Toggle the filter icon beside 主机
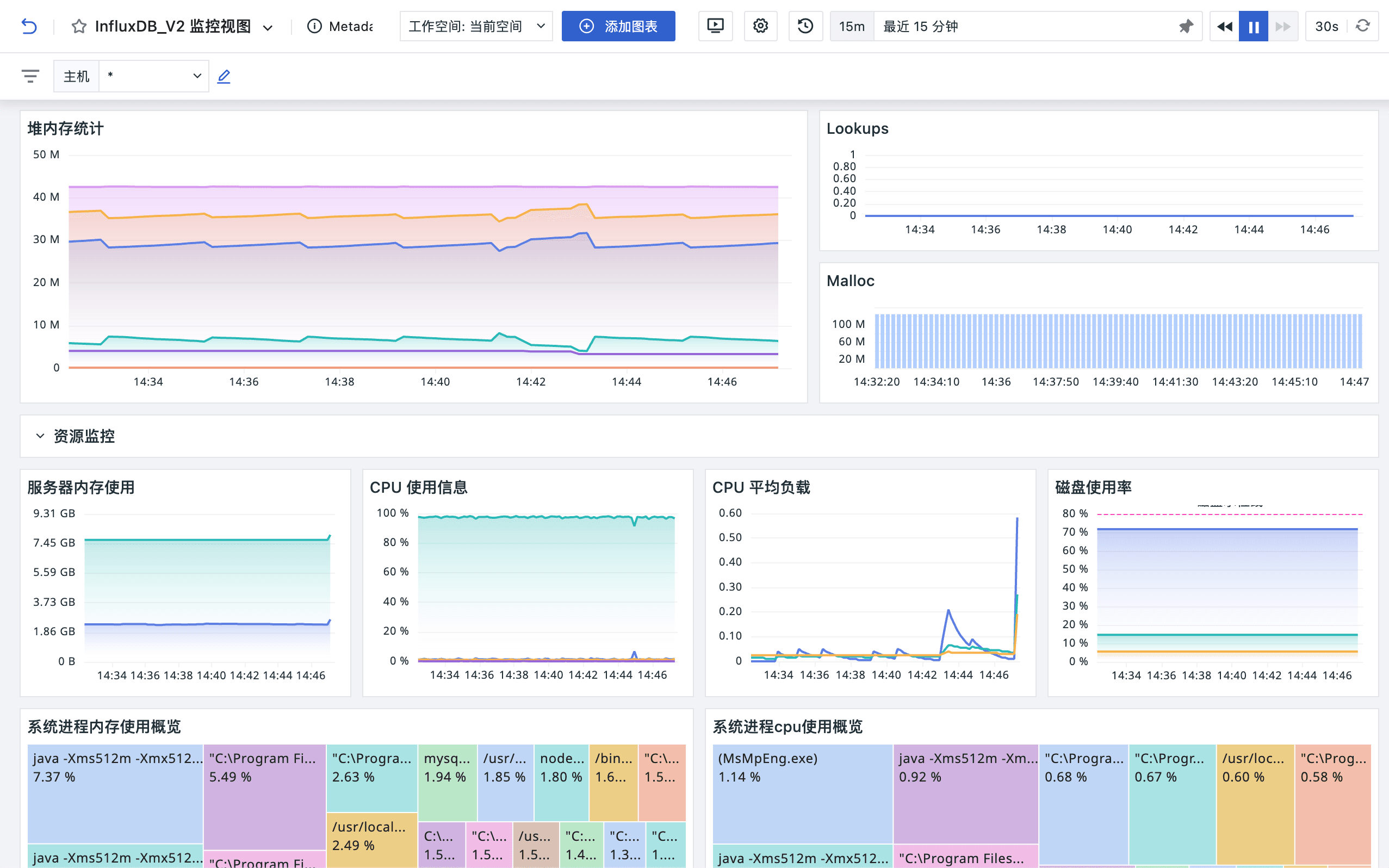 (x=30, y=76)
